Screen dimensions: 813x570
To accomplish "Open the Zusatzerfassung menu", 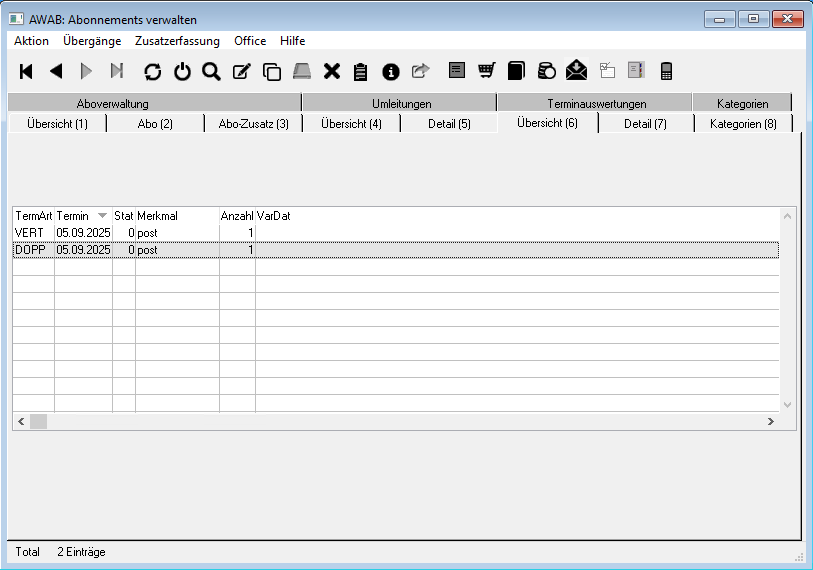I will point(177,41).
